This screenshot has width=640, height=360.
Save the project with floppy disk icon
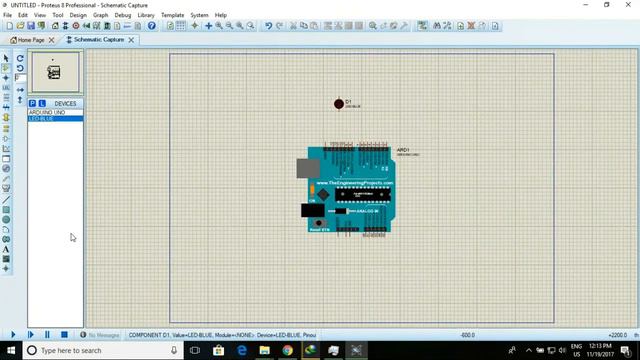click(31, 26)
